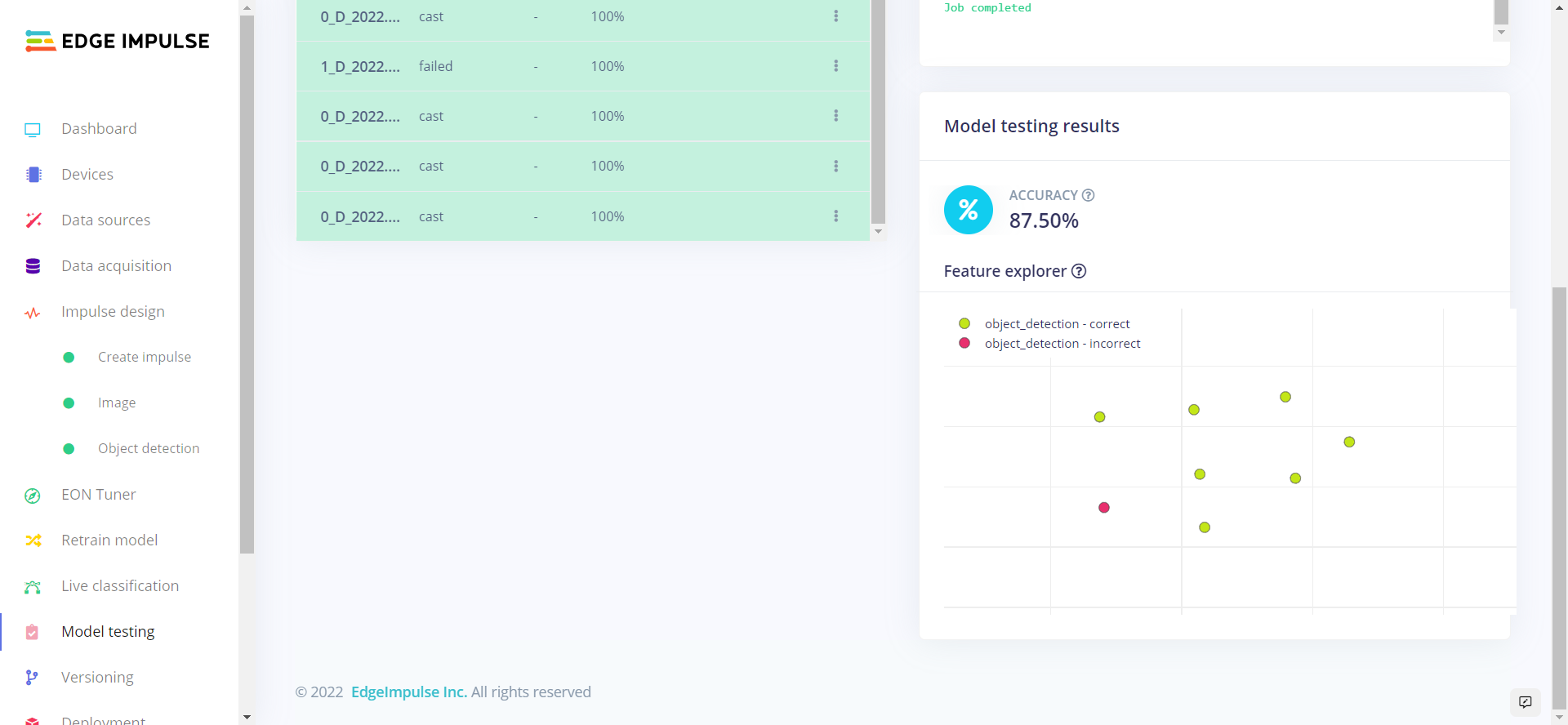Select the 1_D_2022 failed sample row

pos(583,66)
